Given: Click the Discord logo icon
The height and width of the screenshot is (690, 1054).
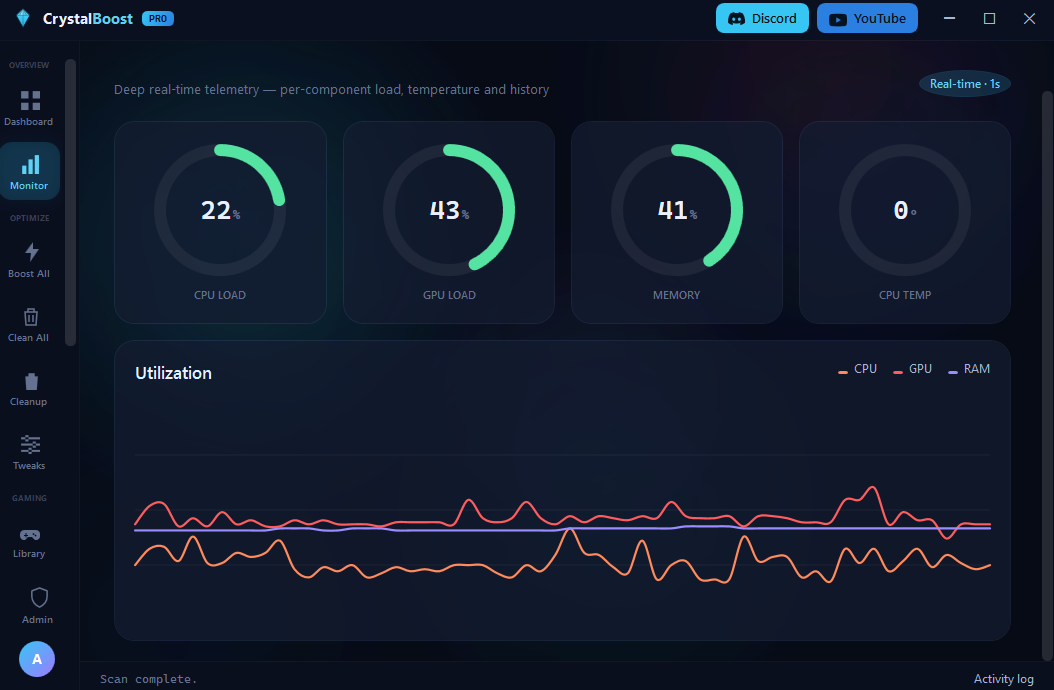Looking at the screenshot, I should tap(737, 19).
